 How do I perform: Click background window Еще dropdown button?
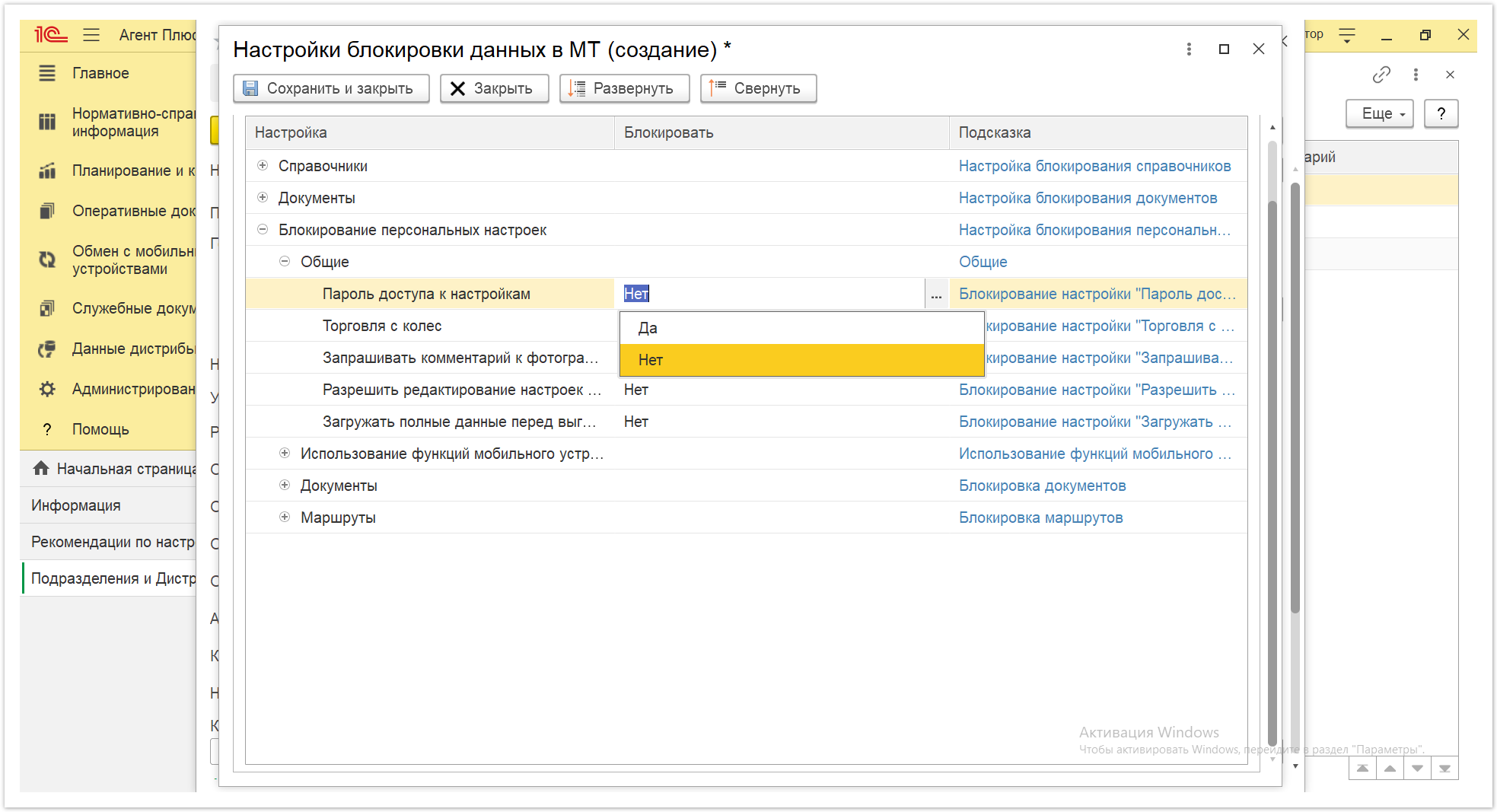[x=1379, y=113]
